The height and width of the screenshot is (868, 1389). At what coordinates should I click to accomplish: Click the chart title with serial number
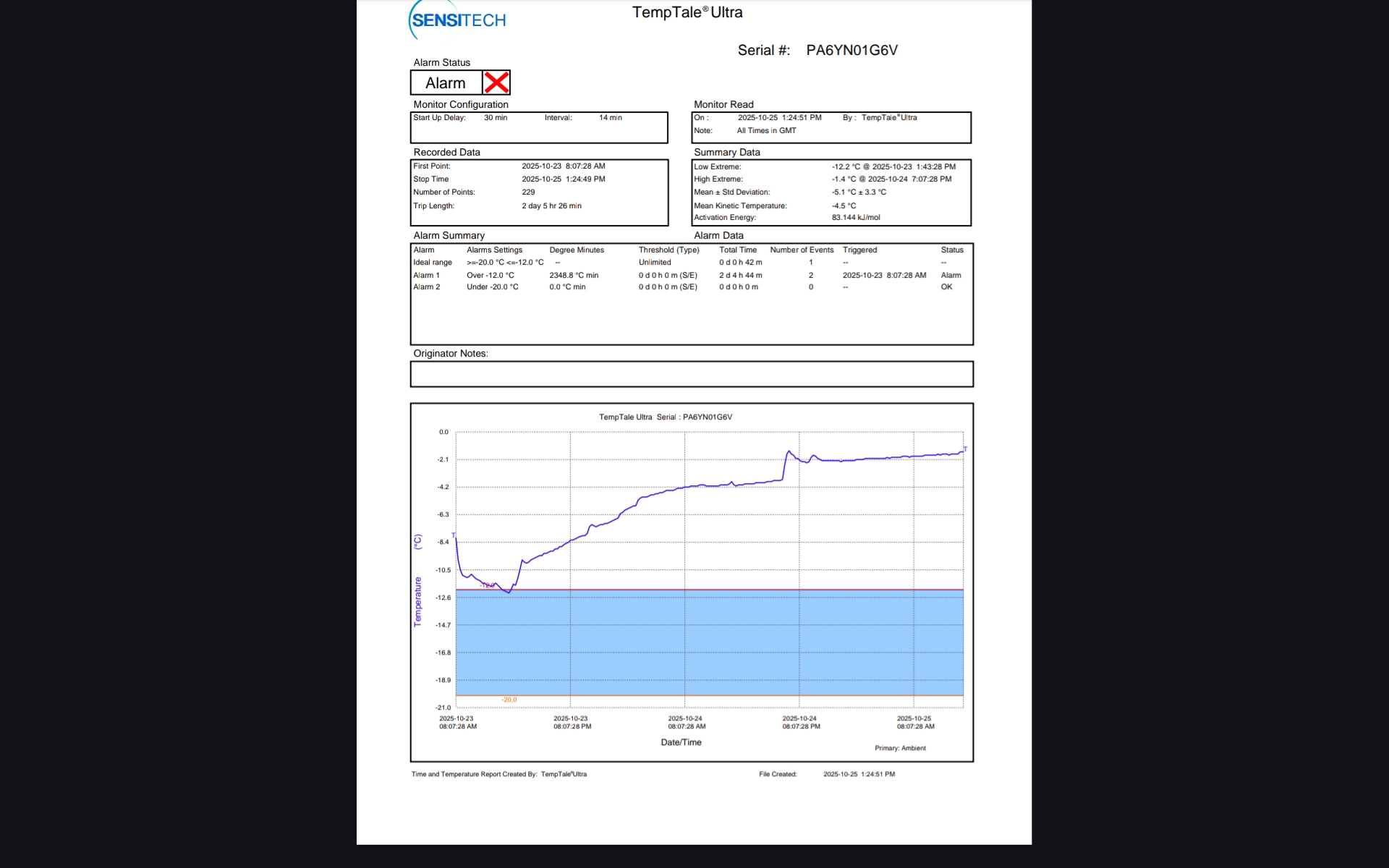(x=665, y=417)
